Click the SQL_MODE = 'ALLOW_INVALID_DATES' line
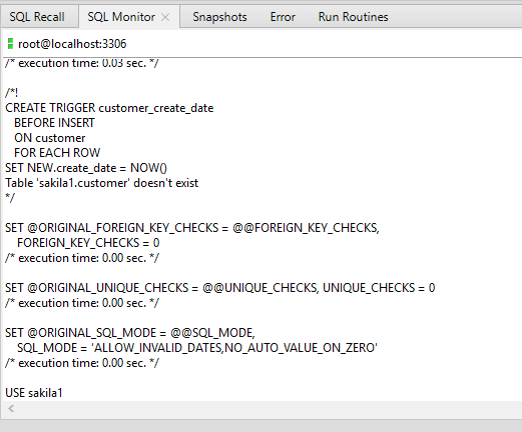 [x=197, y=348]
